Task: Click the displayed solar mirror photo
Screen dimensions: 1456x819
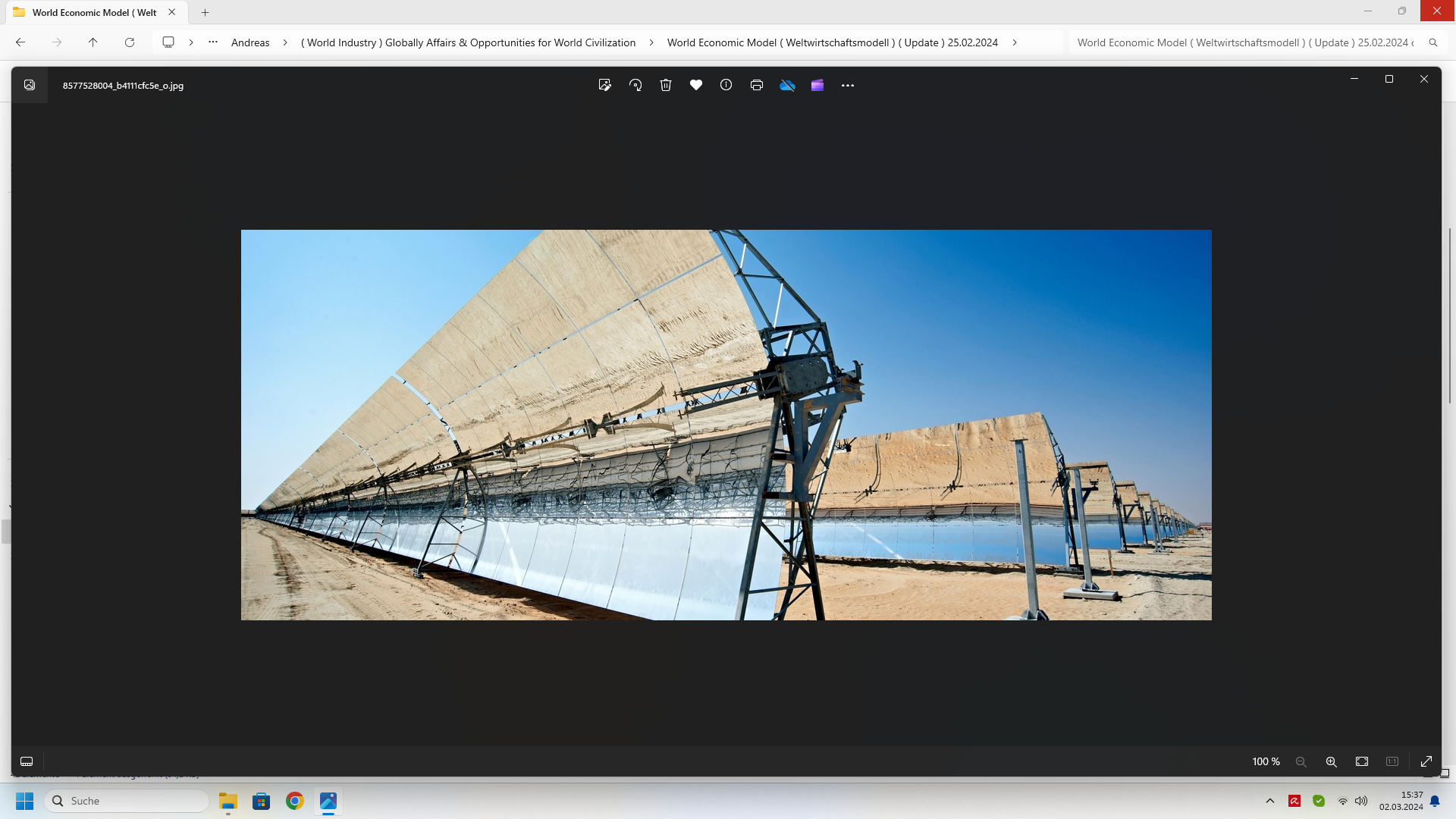Action: click(x=726, y=425)
